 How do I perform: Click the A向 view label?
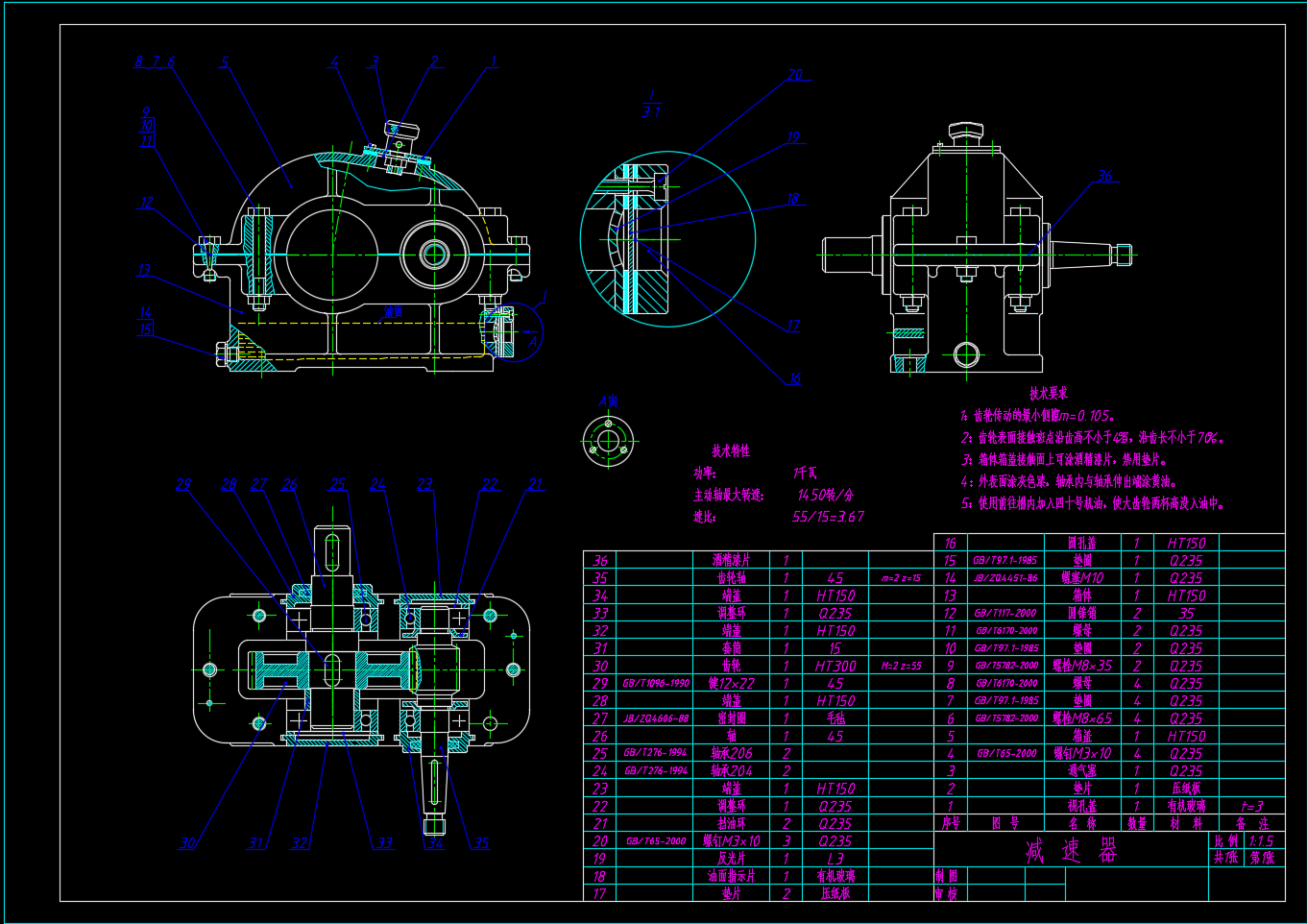coord(608,401)
